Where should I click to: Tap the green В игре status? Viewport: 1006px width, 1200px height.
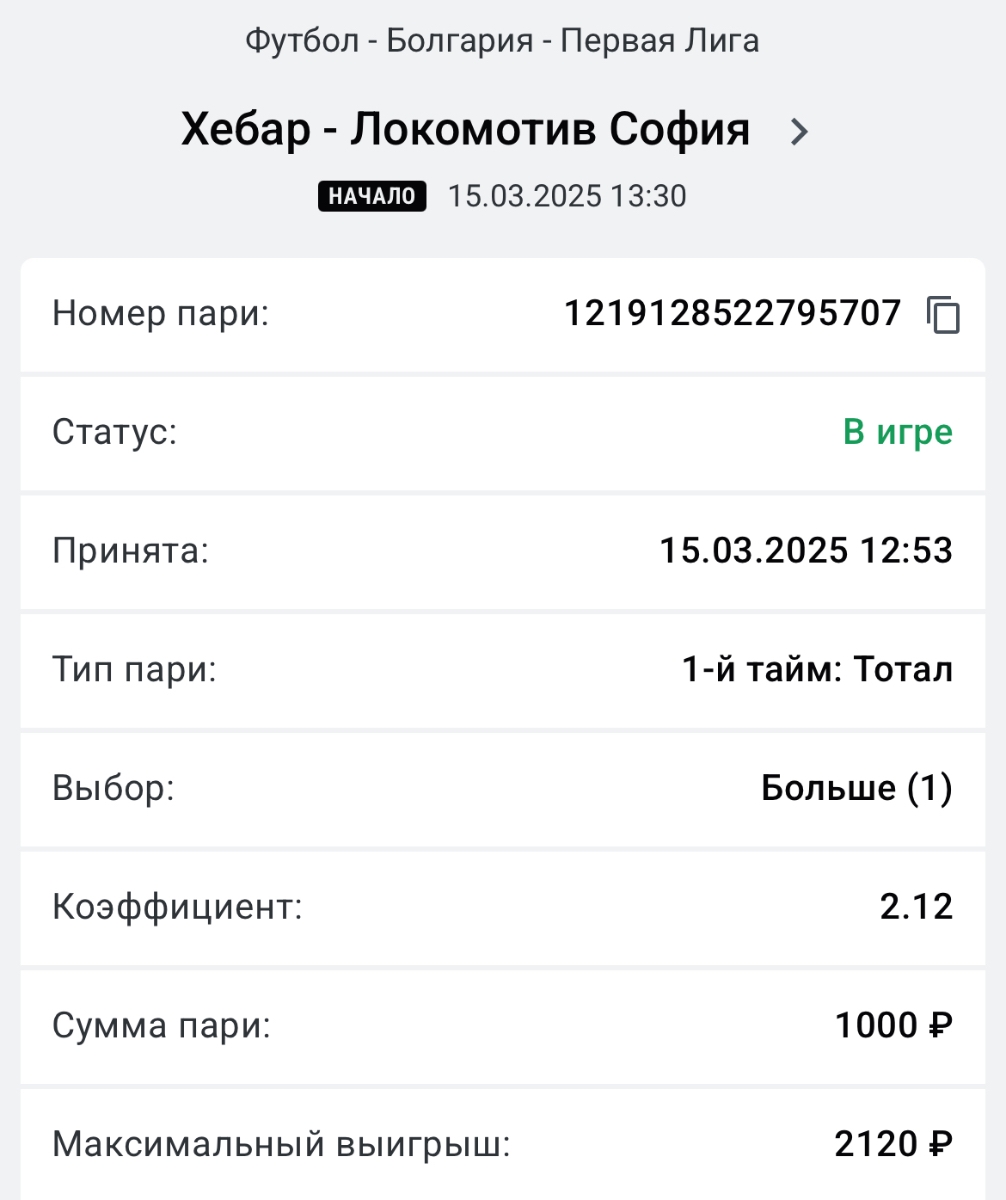(898, 433)
